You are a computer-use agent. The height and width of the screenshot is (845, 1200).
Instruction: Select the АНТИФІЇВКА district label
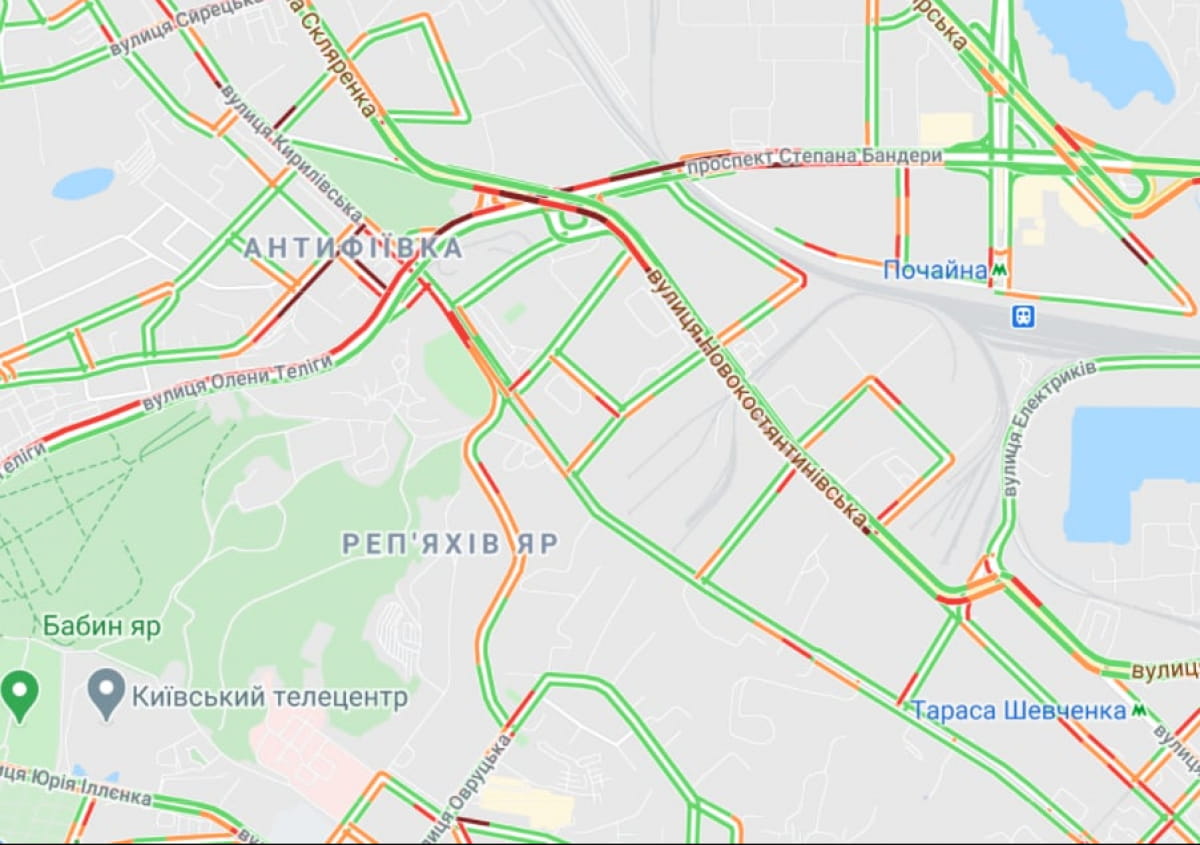[x=354, y=248]
